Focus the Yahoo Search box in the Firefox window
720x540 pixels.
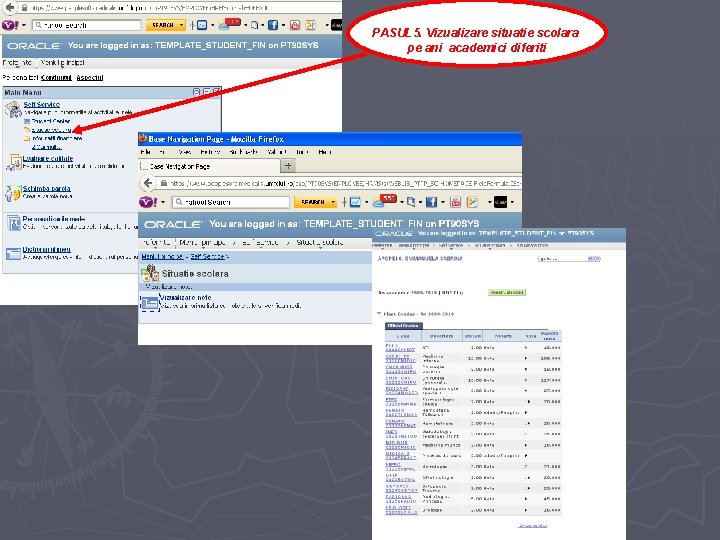pos(231,202)
